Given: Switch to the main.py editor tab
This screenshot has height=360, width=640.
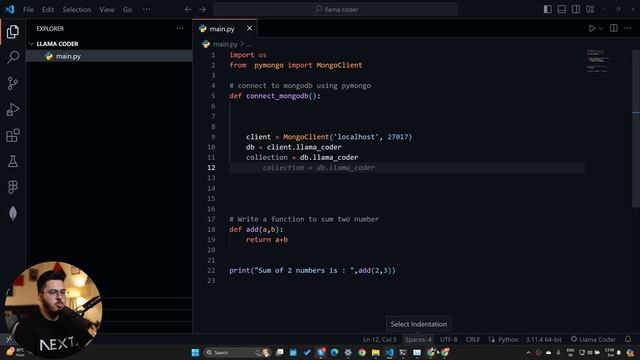Looking at the screenshot, I should coord(225,29).
